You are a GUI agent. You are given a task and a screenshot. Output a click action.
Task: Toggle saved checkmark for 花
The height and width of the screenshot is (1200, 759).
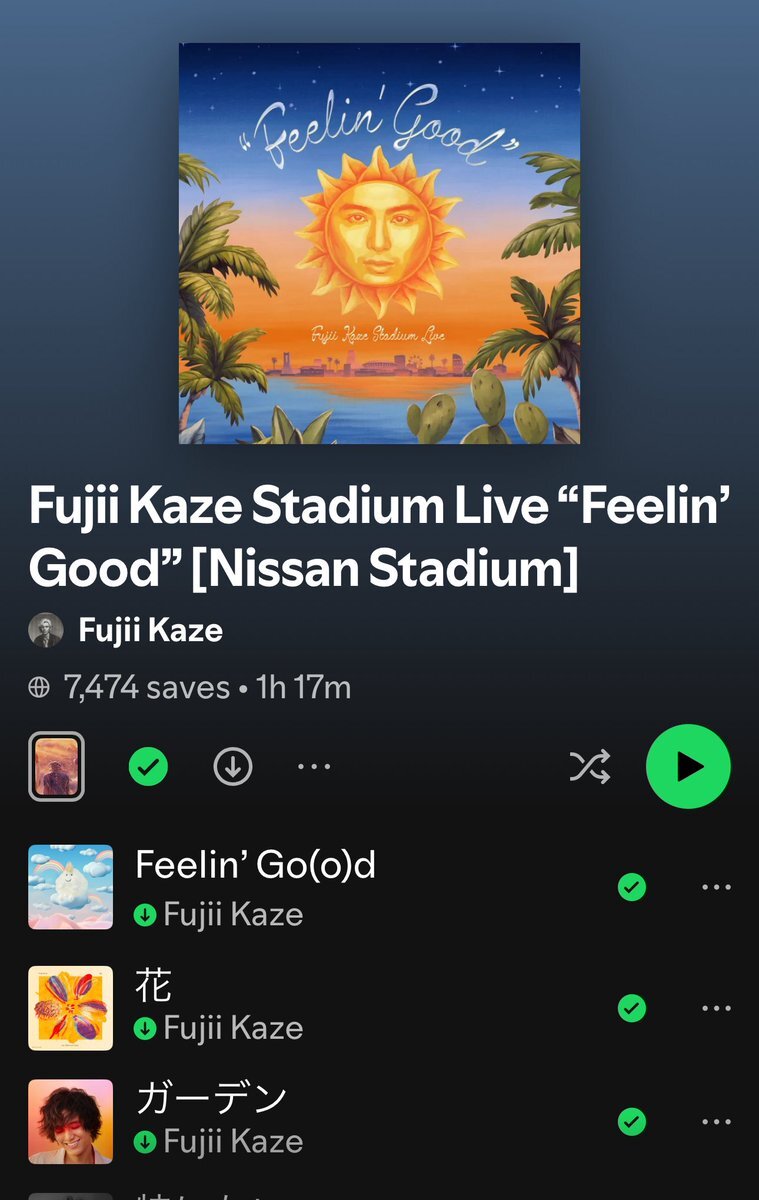[632, 1007]
